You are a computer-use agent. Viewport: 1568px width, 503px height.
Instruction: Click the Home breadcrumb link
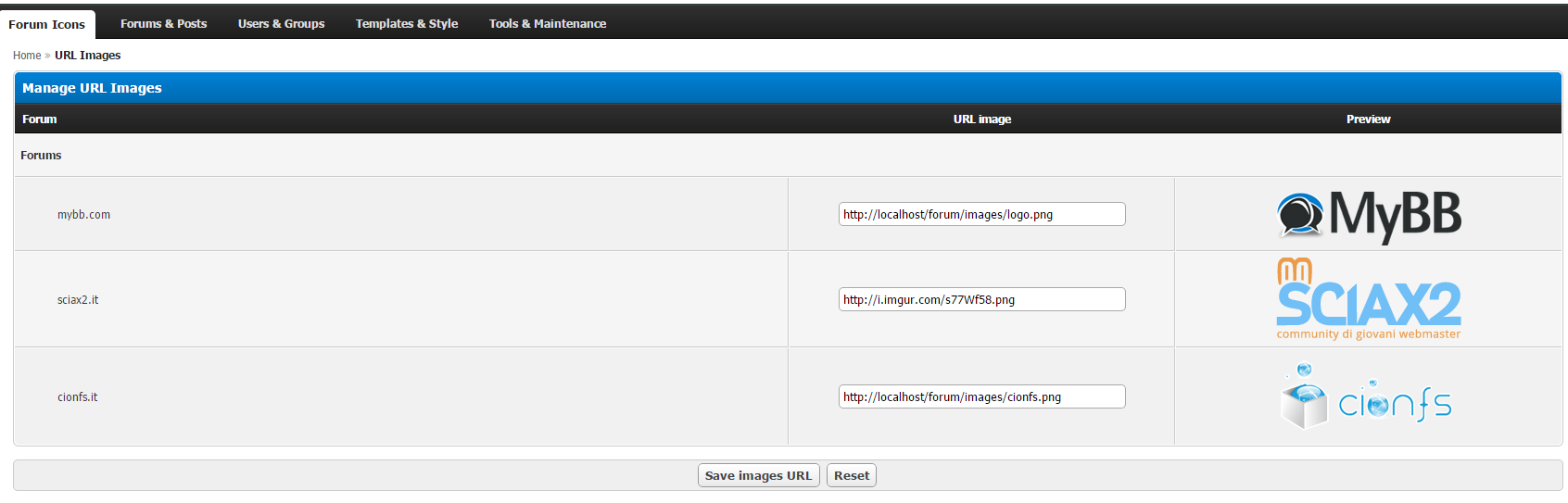[x=27, y=56]
